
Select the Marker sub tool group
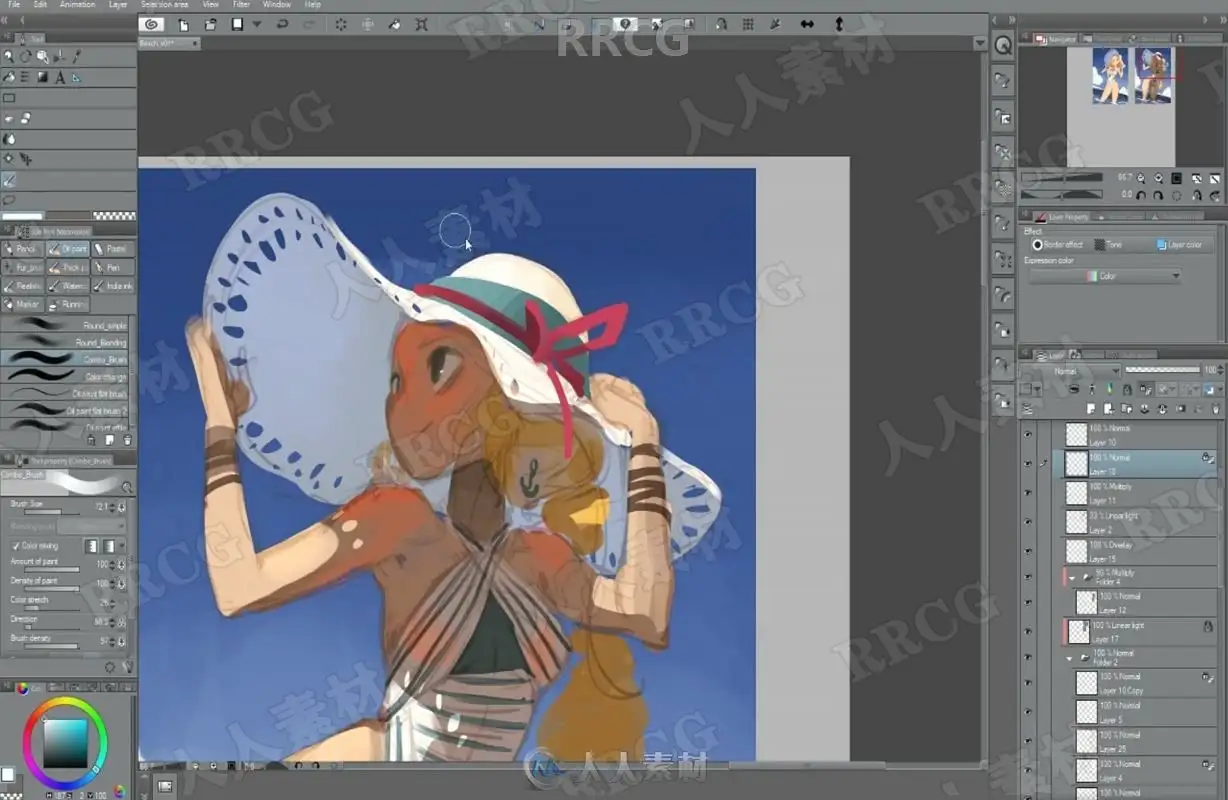pyautogui.click(x=23, y=304)
